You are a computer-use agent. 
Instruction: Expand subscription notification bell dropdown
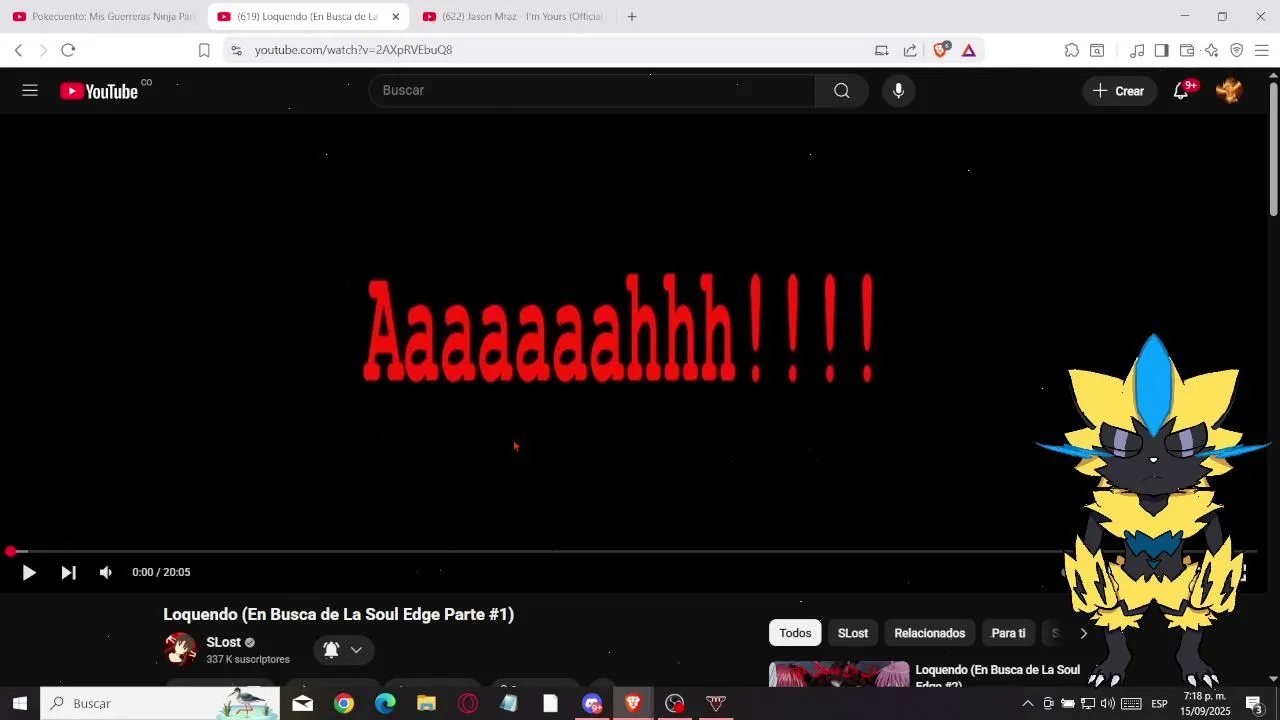click(343, 650)
